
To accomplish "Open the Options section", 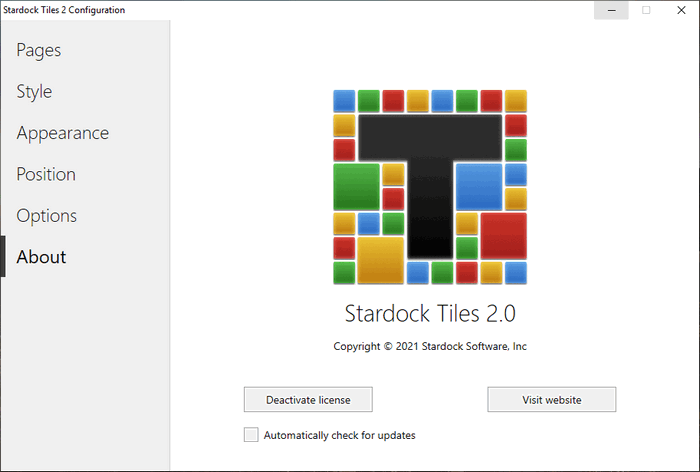I will [46, 216].
